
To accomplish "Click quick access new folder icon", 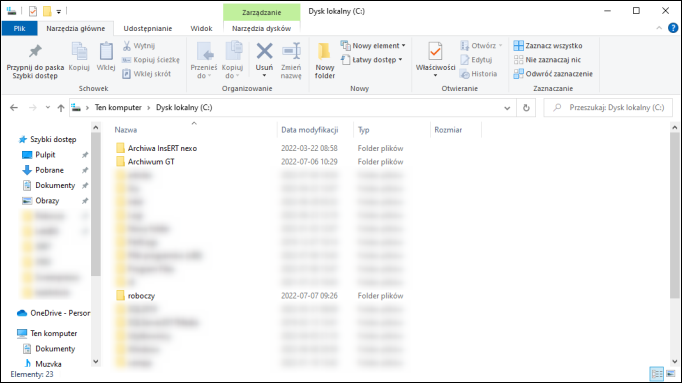I will (x=47, y=11).
